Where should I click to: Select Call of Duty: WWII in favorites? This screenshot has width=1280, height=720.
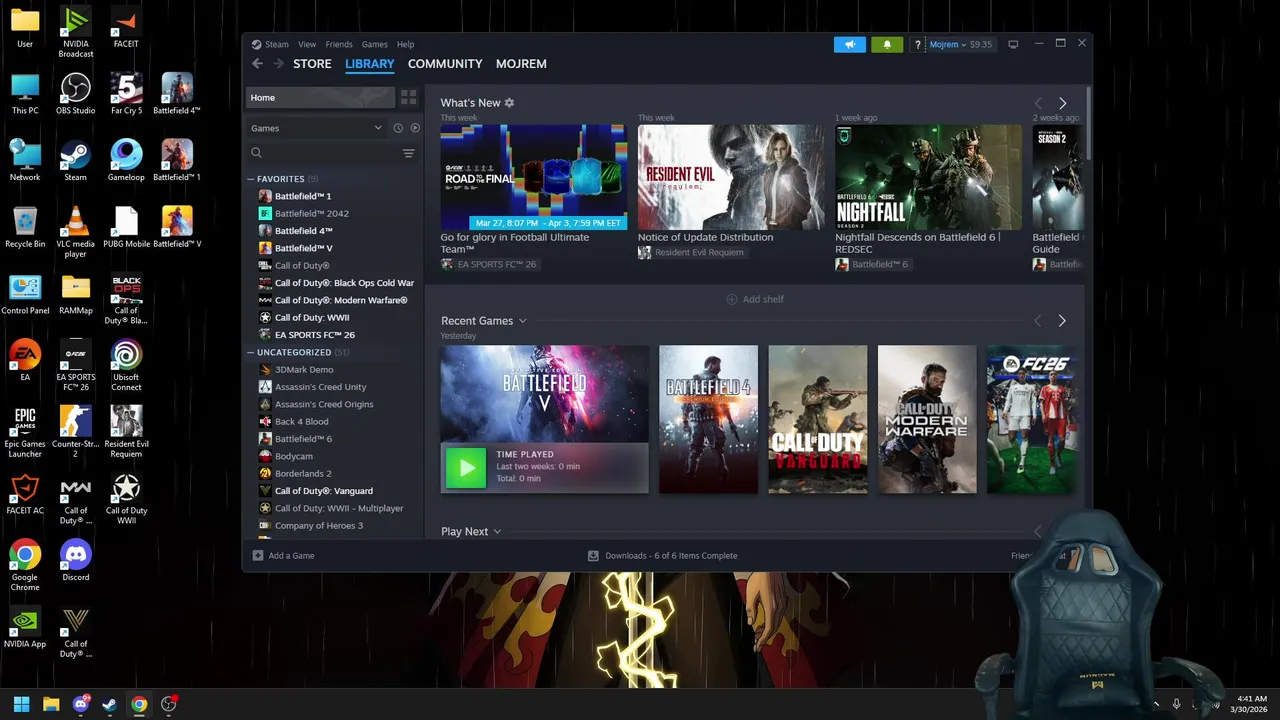click(312, 317)
